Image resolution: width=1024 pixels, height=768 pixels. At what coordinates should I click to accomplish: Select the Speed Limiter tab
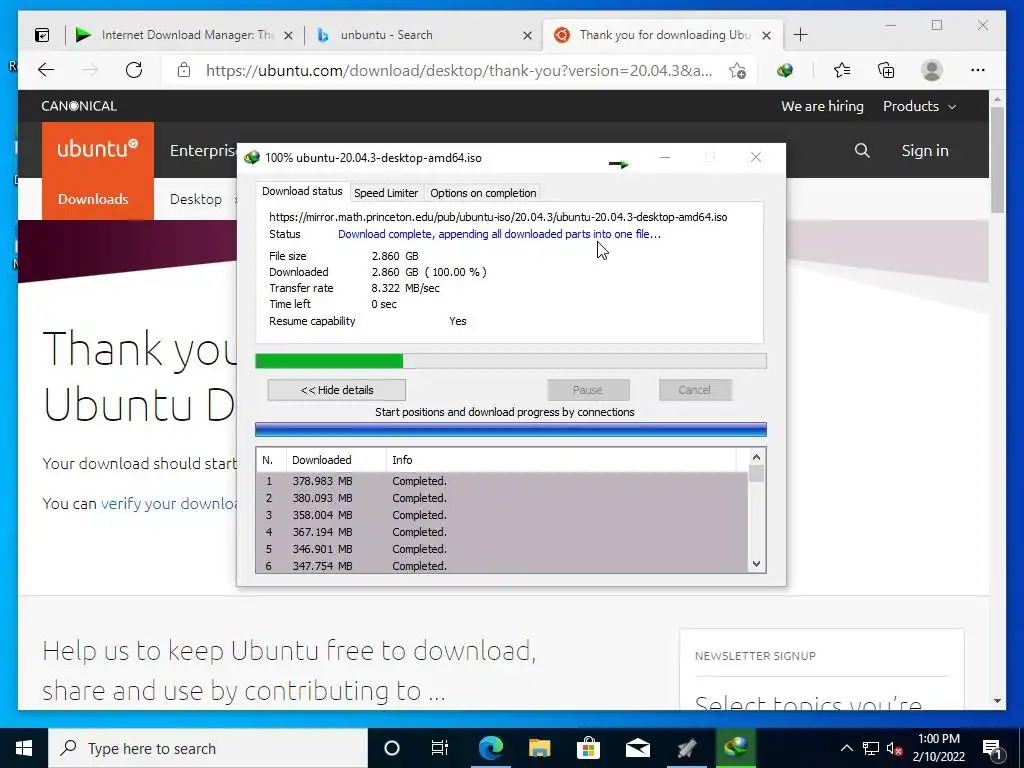pyautogui.click(x=386, y=193)
